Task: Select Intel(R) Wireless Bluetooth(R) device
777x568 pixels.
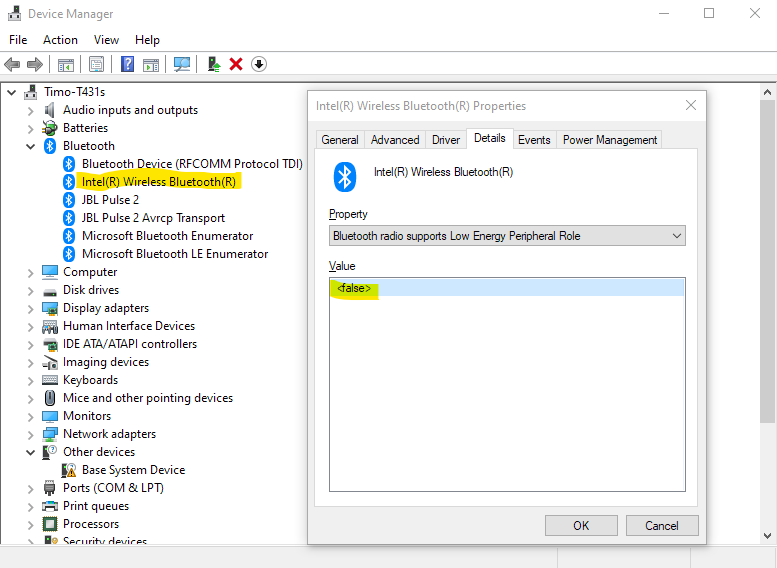Action: point(159,182)
